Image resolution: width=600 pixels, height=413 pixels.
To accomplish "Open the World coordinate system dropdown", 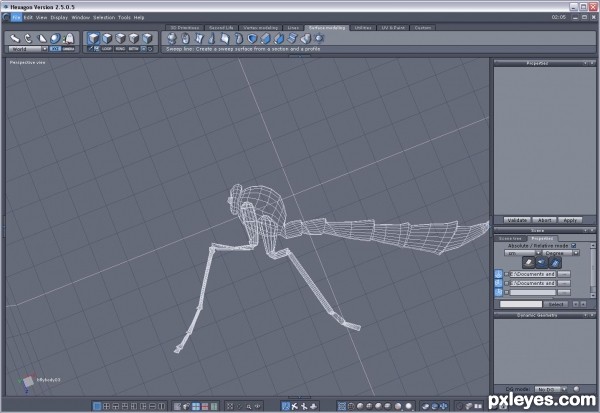I will tap(28, 49).
